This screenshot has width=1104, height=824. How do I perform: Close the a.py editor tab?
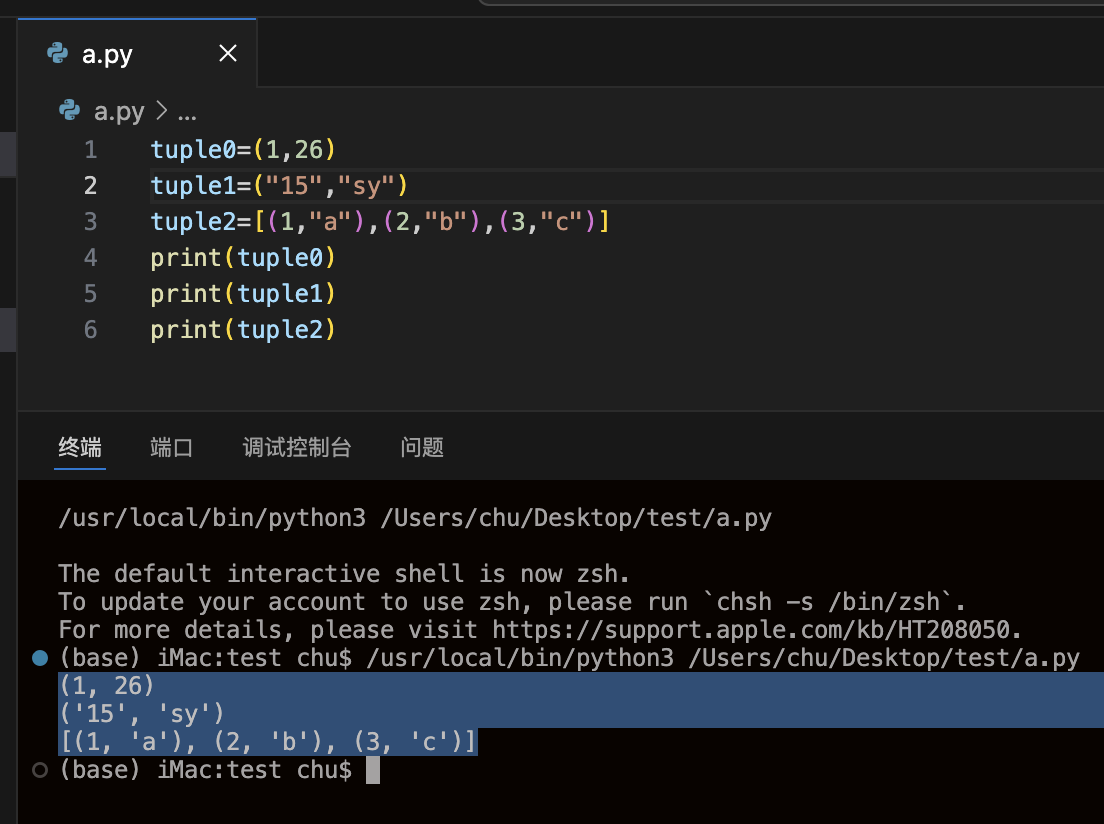pos(228,54)
